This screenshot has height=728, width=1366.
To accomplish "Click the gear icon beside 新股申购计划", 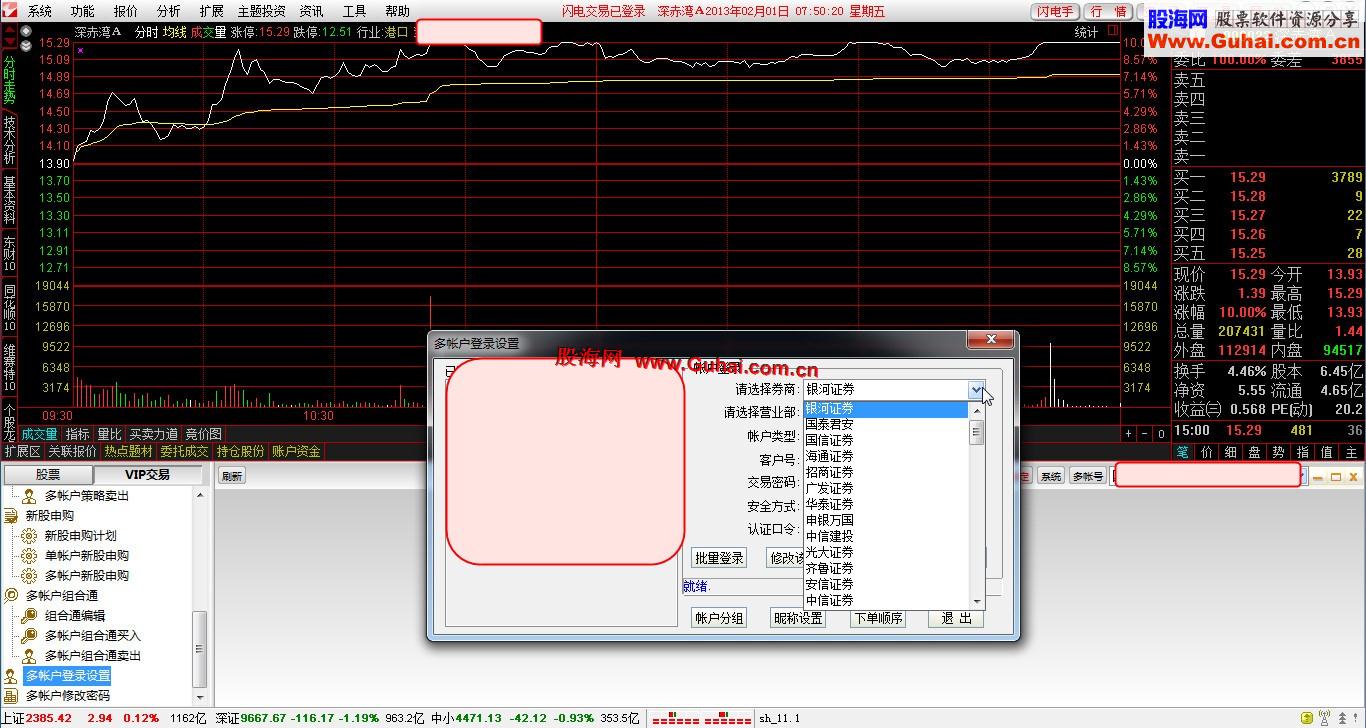I will (29, 536).
